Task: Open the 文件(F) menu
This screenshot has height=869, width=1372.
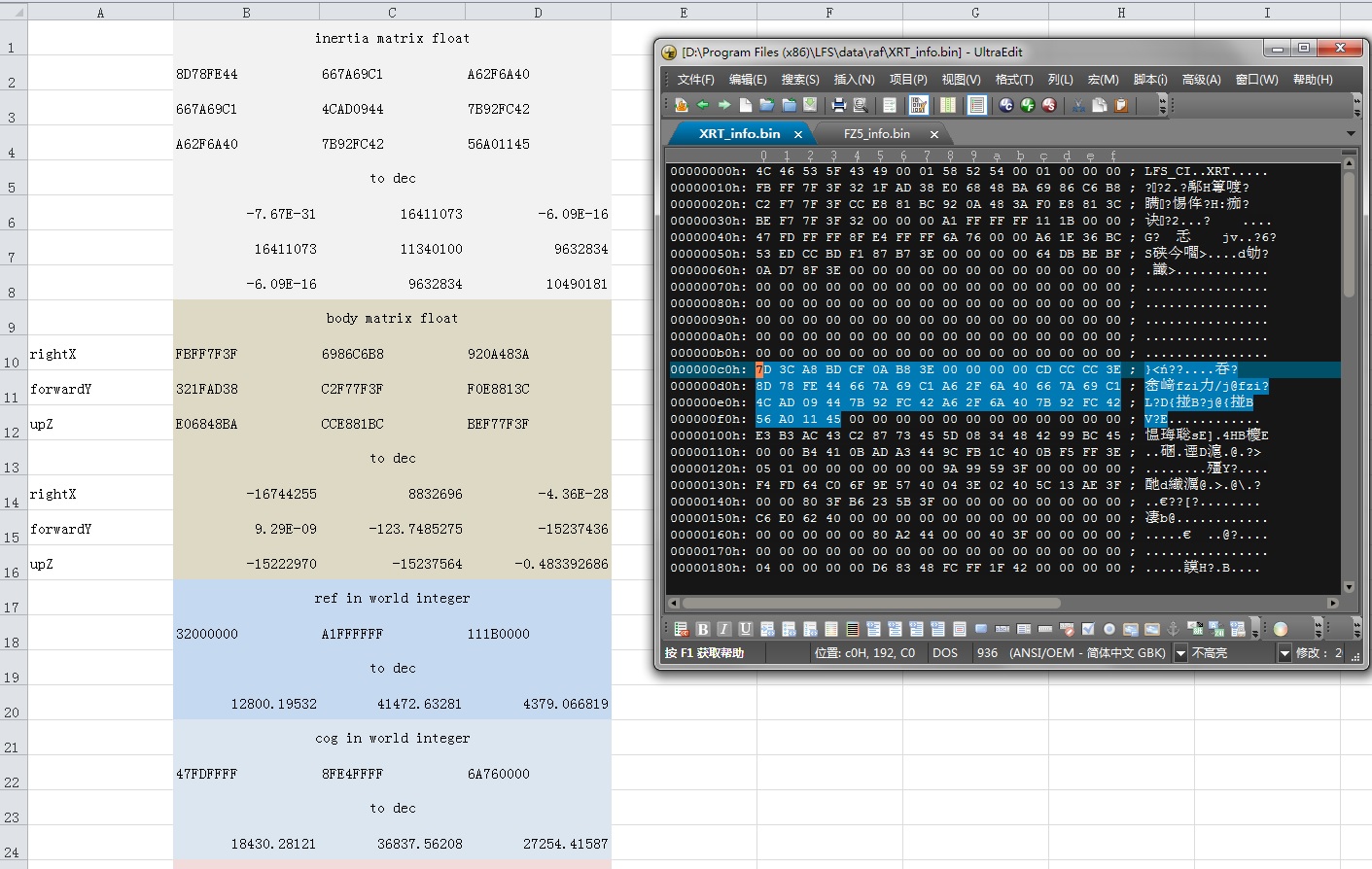Action: pyautogui.click(x=695, y=80)
